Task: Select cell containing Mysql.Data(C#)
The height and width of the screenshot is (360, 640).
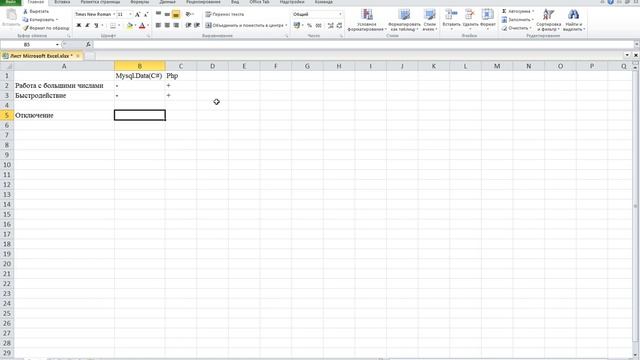Action: tap(139, 76)
